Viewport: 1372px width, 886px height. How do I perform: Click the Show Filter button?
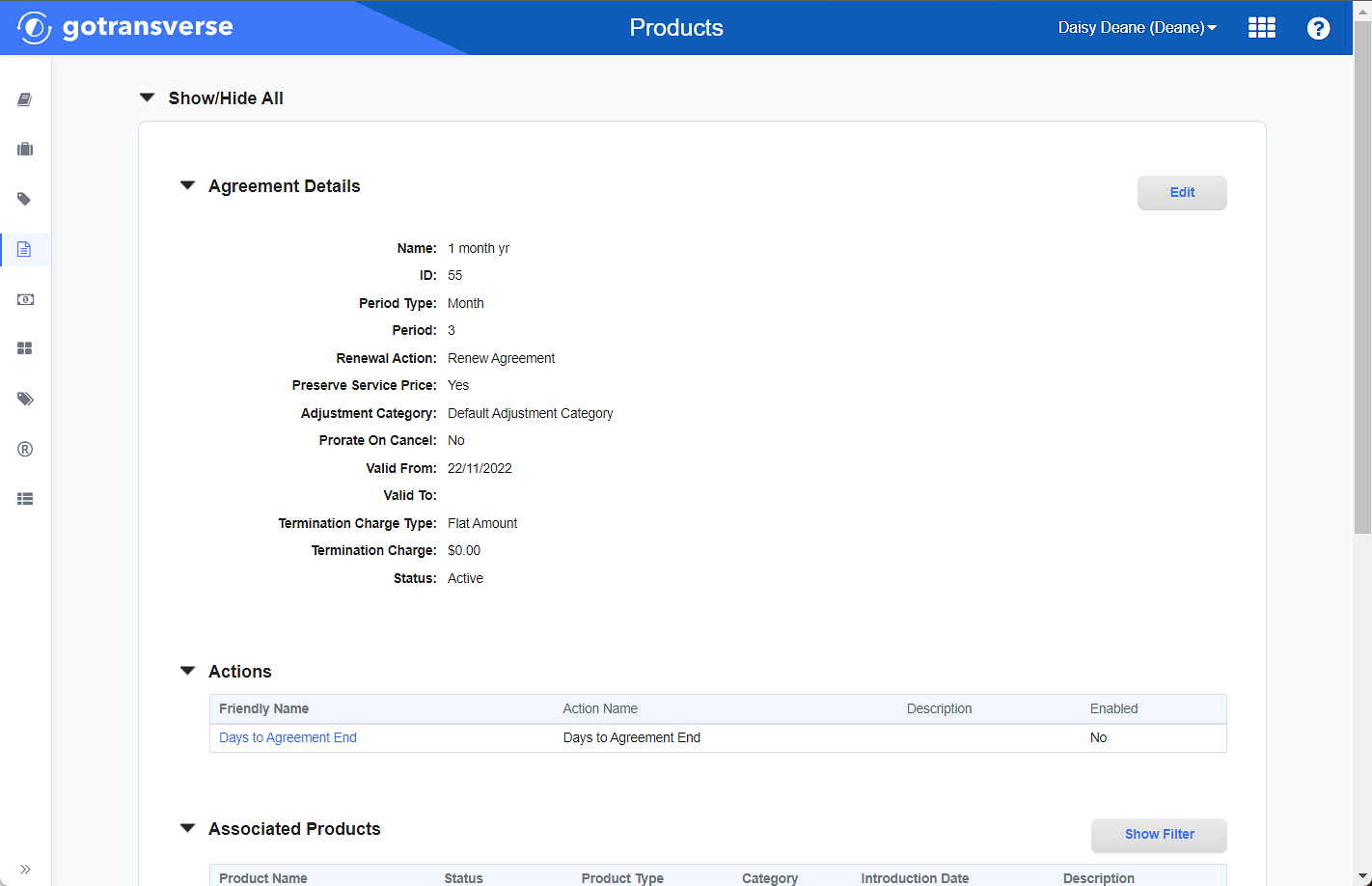click(x=1159, y=835)
